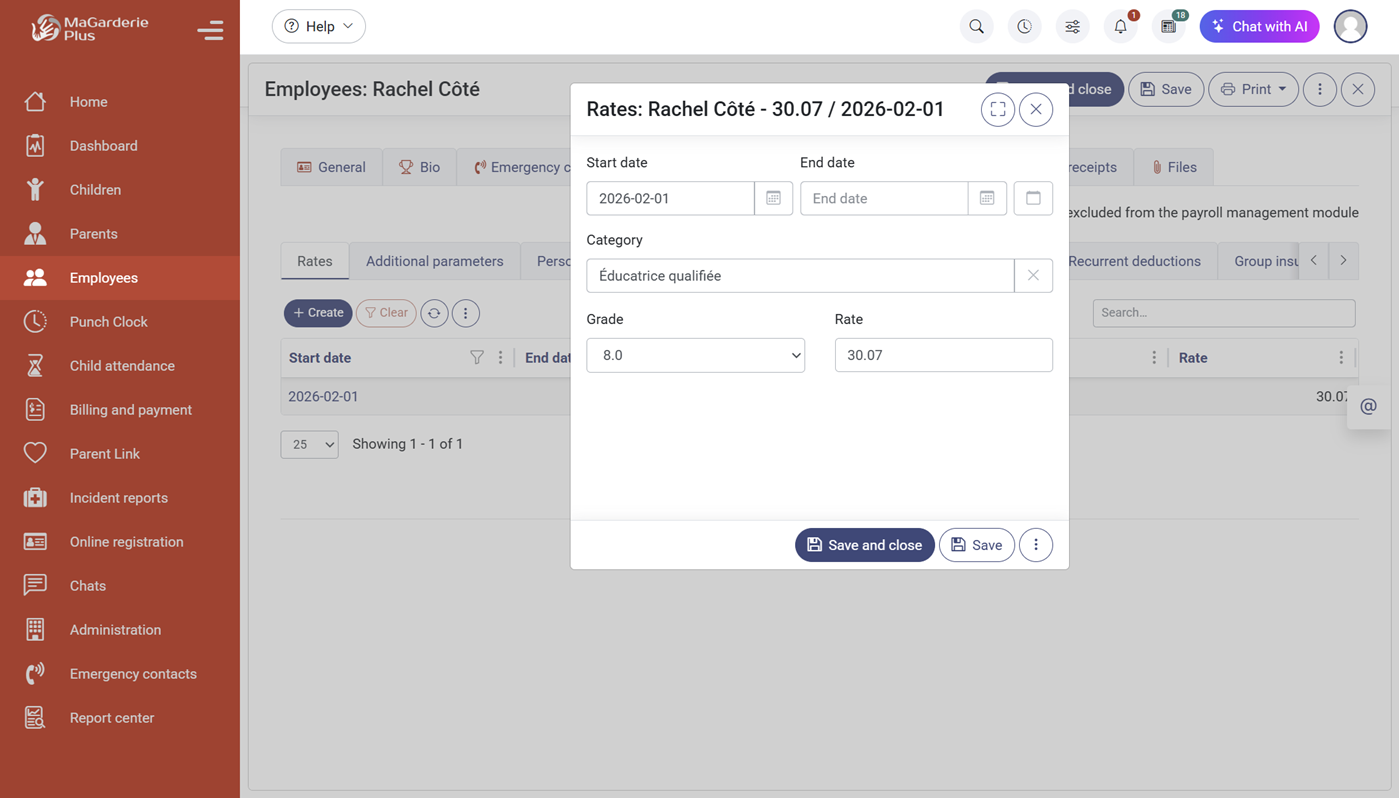The image size is (1400, 798).
Task: Open Chats in the sidebar
Action: pos(120,586)
